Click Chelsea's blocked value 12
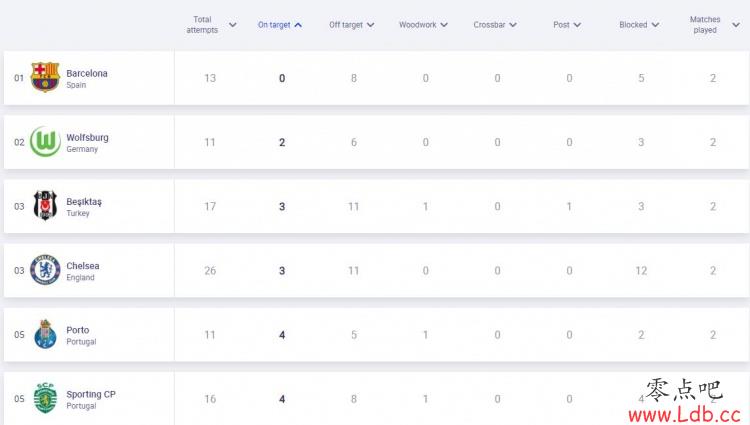The width and height of the screenshot is (750, 425). (x=641, y=271)
